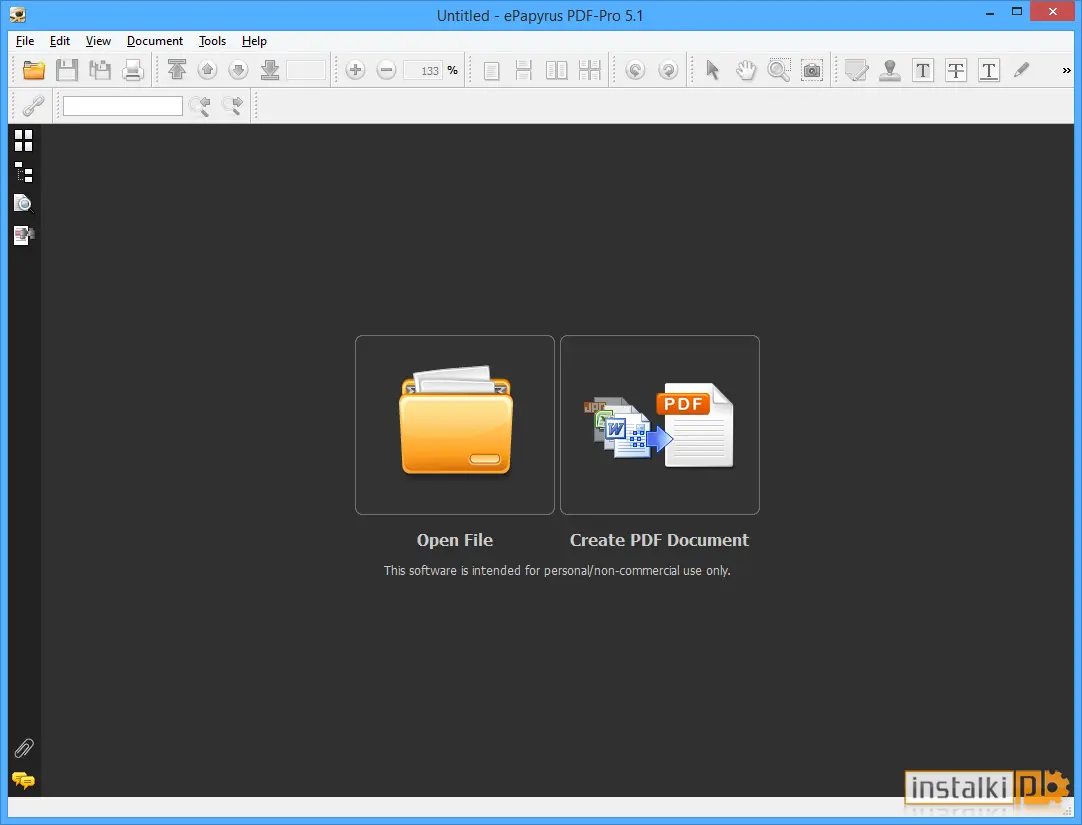1082x825 pixels.
Task: Minimize the ePapyrus window
Action: pyautogui.click(x=990, y=12)
